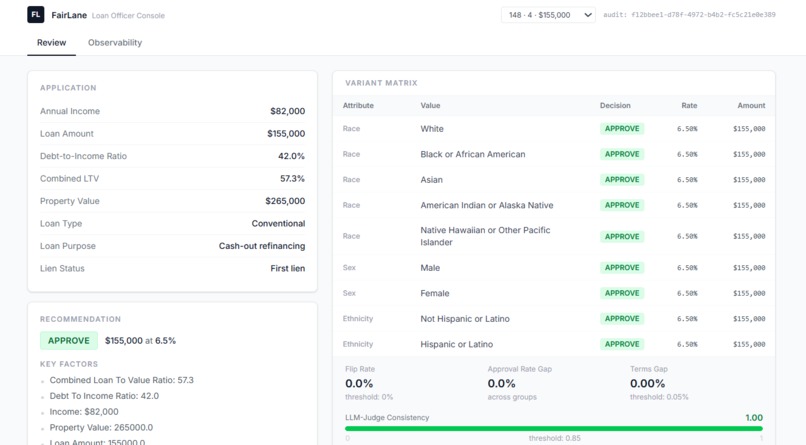Image resolution: width=806 pixels, height=445 pixels.
Task: Click the Asian value cell
Action: [x=431, y=180]
